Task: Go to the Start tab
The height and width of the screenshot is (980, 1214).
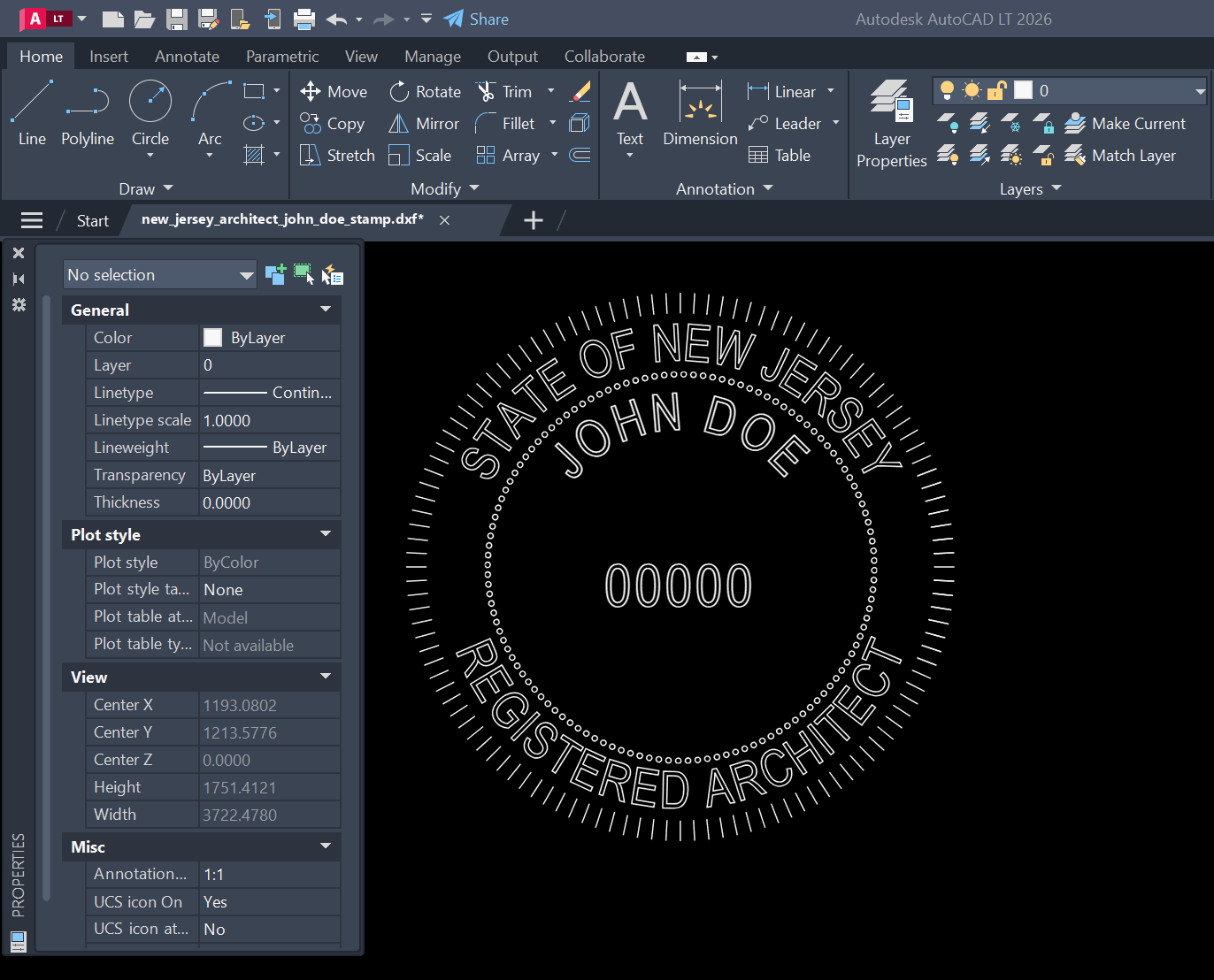Action: tap(92, 220)
